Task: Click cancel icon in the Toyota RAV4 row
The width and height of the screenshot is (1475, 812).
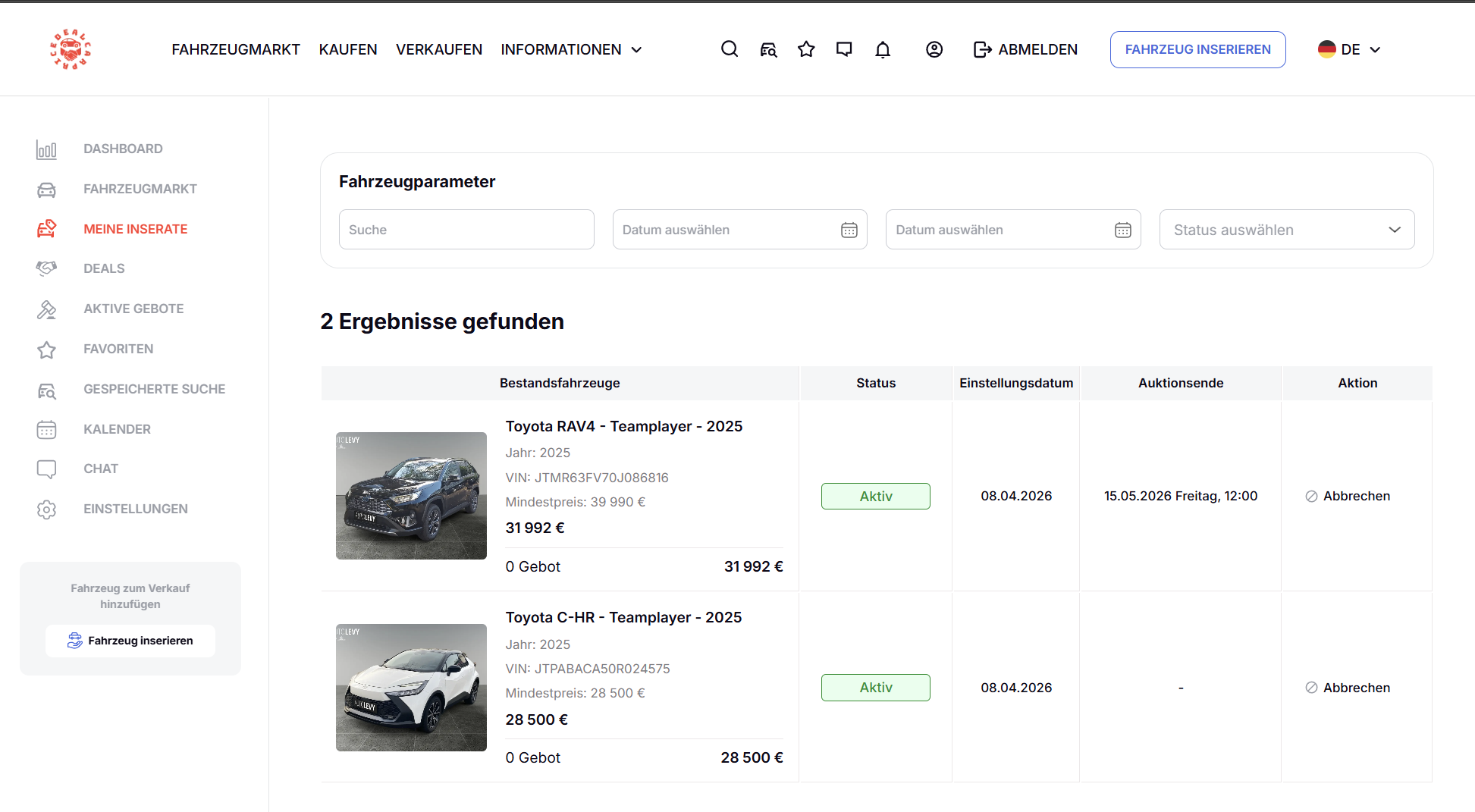Action: (x=1311, y=497)
